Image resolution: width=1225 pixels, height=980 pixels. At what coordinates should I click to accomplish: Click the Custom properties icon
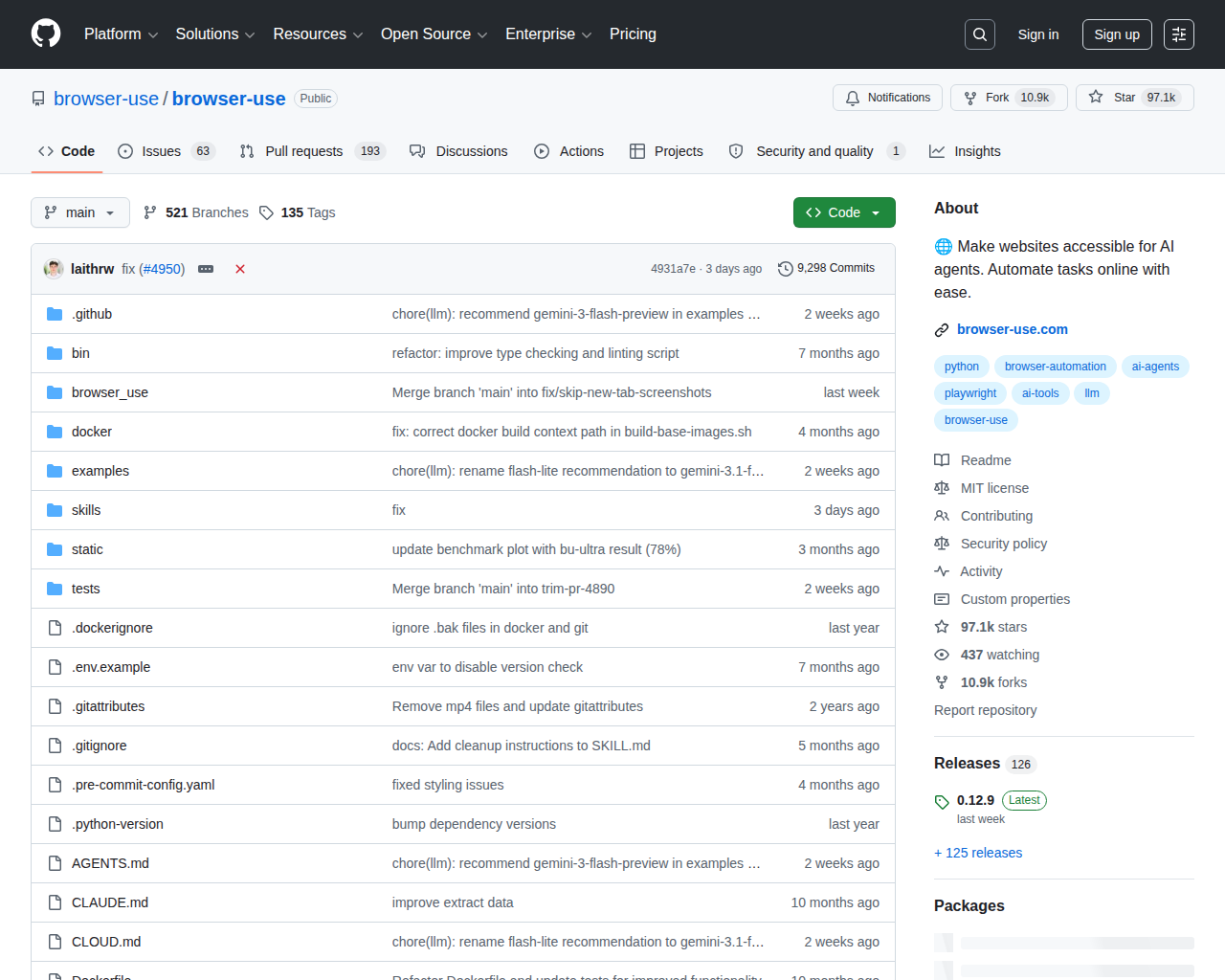point(942,599)
